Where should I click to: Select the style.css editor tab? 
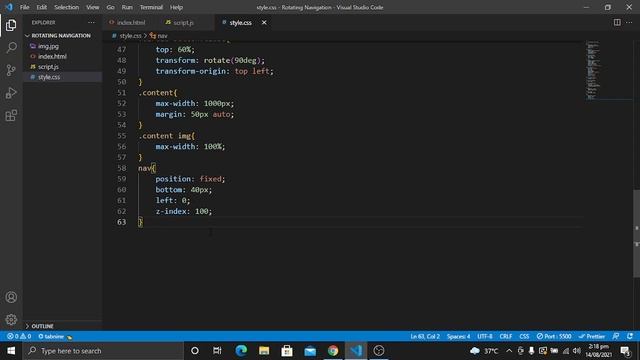pos(240,22)
